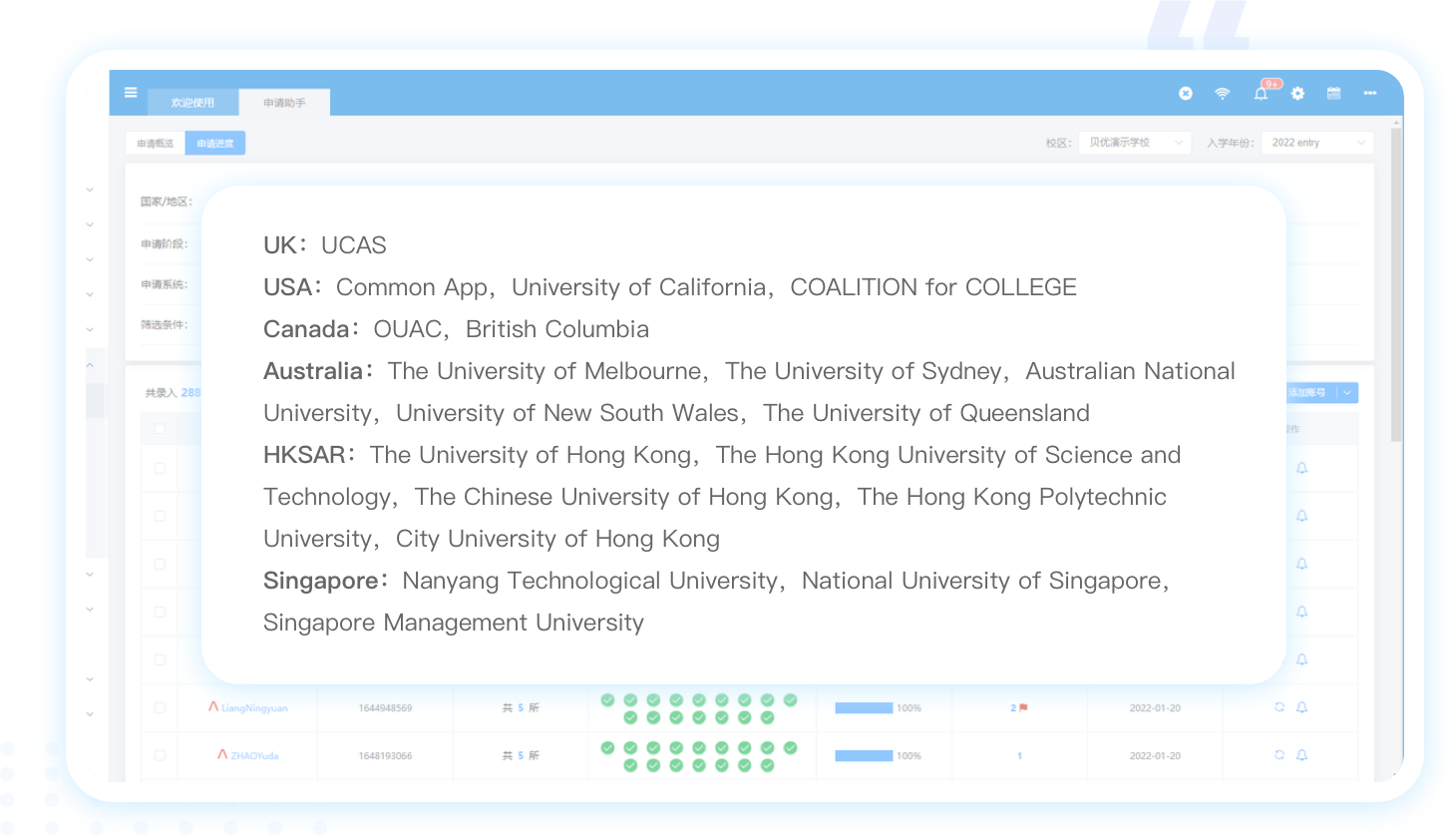
Task: Click the 共 5 所 count in LiangNingyuan row
Action: pyautogui.click(x=521, y=707)
